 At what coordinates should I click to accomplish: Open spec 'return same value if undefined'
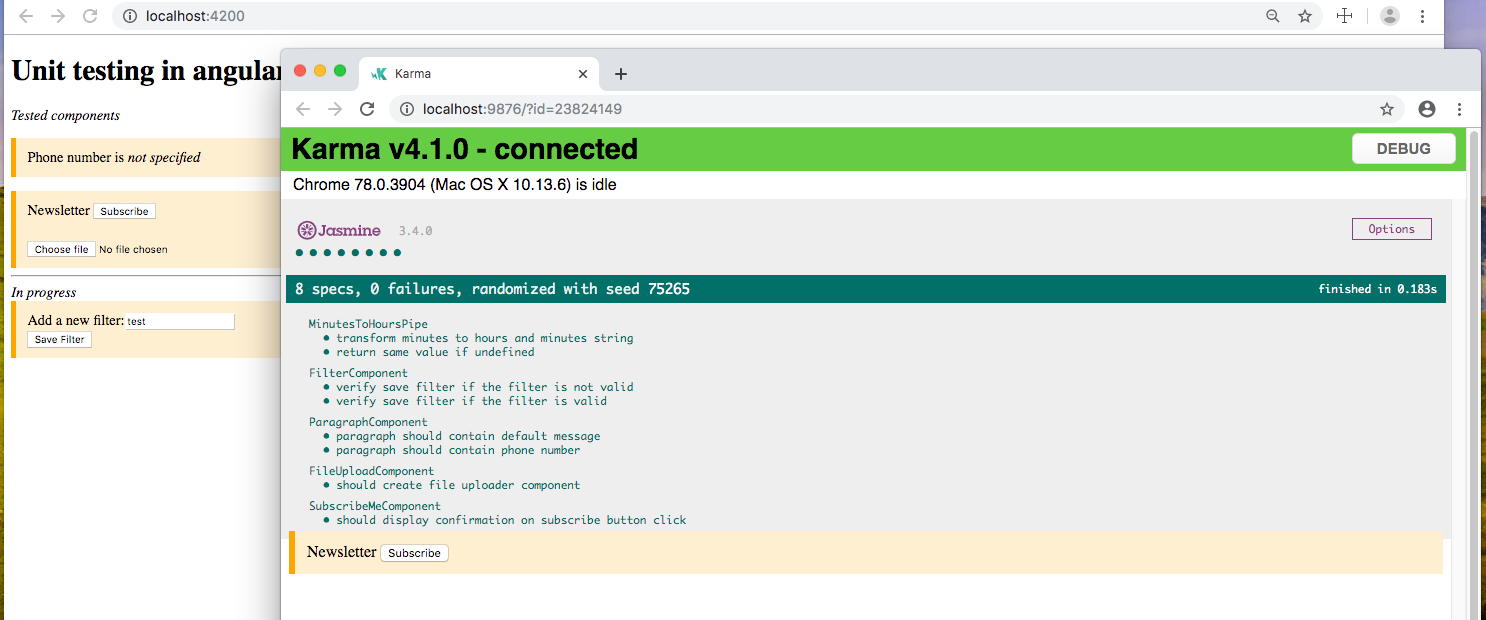(x=435, y=352)
